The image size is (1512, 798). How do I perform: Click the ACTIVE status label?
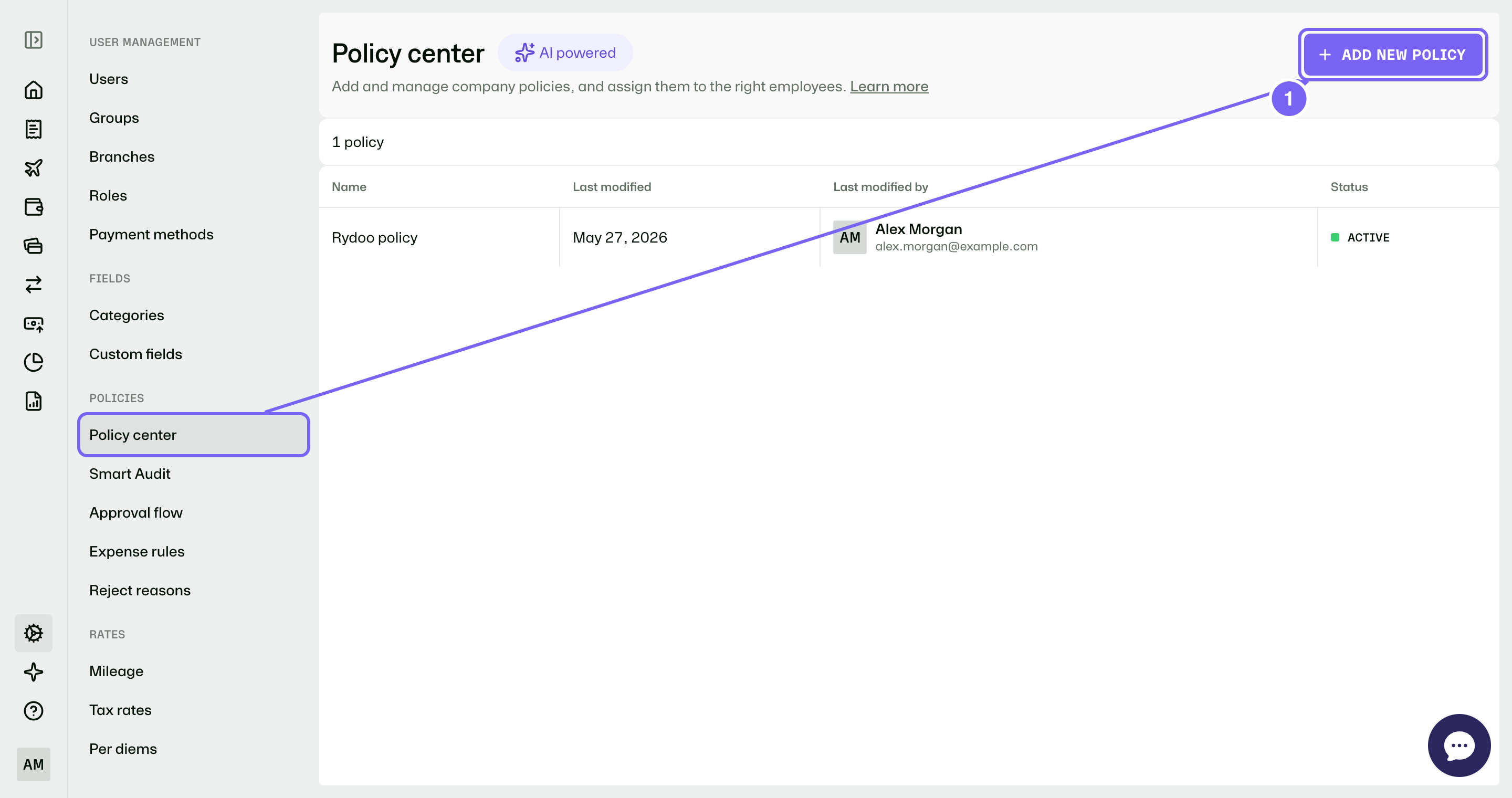tap(1368, 238)
